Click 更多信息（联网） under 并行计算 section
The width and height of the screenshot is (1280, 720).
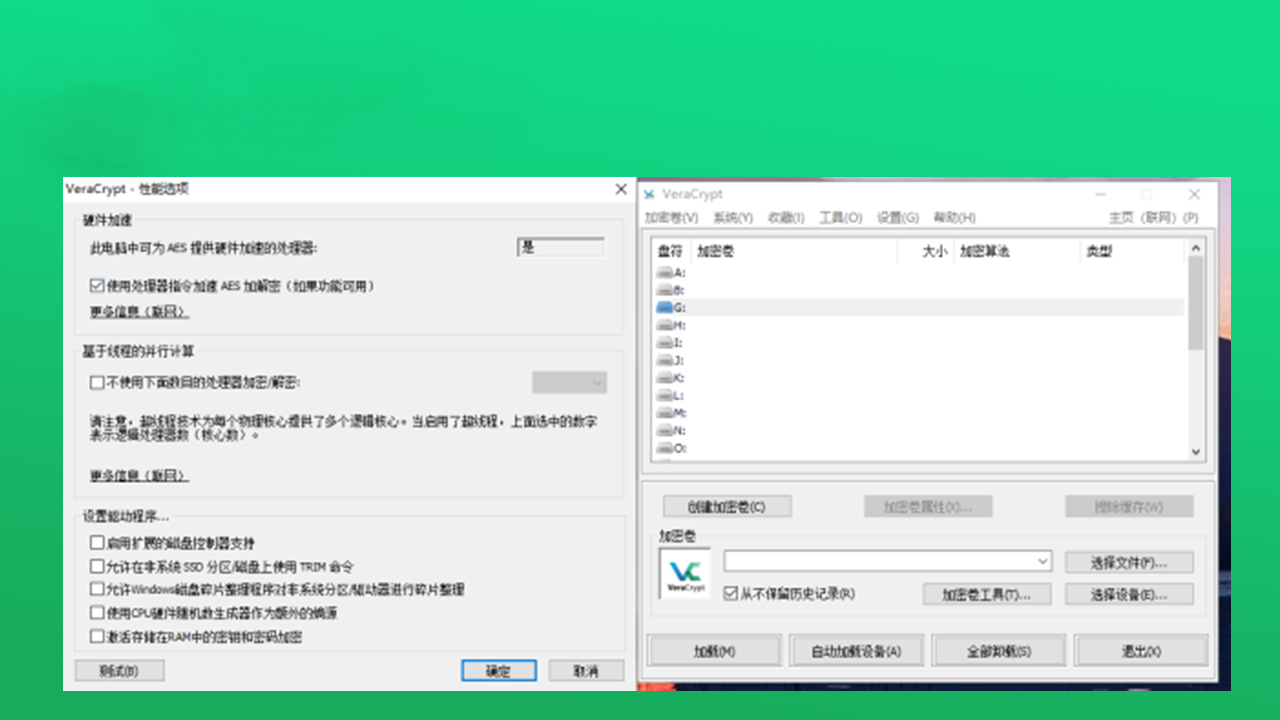coord(139,475)
